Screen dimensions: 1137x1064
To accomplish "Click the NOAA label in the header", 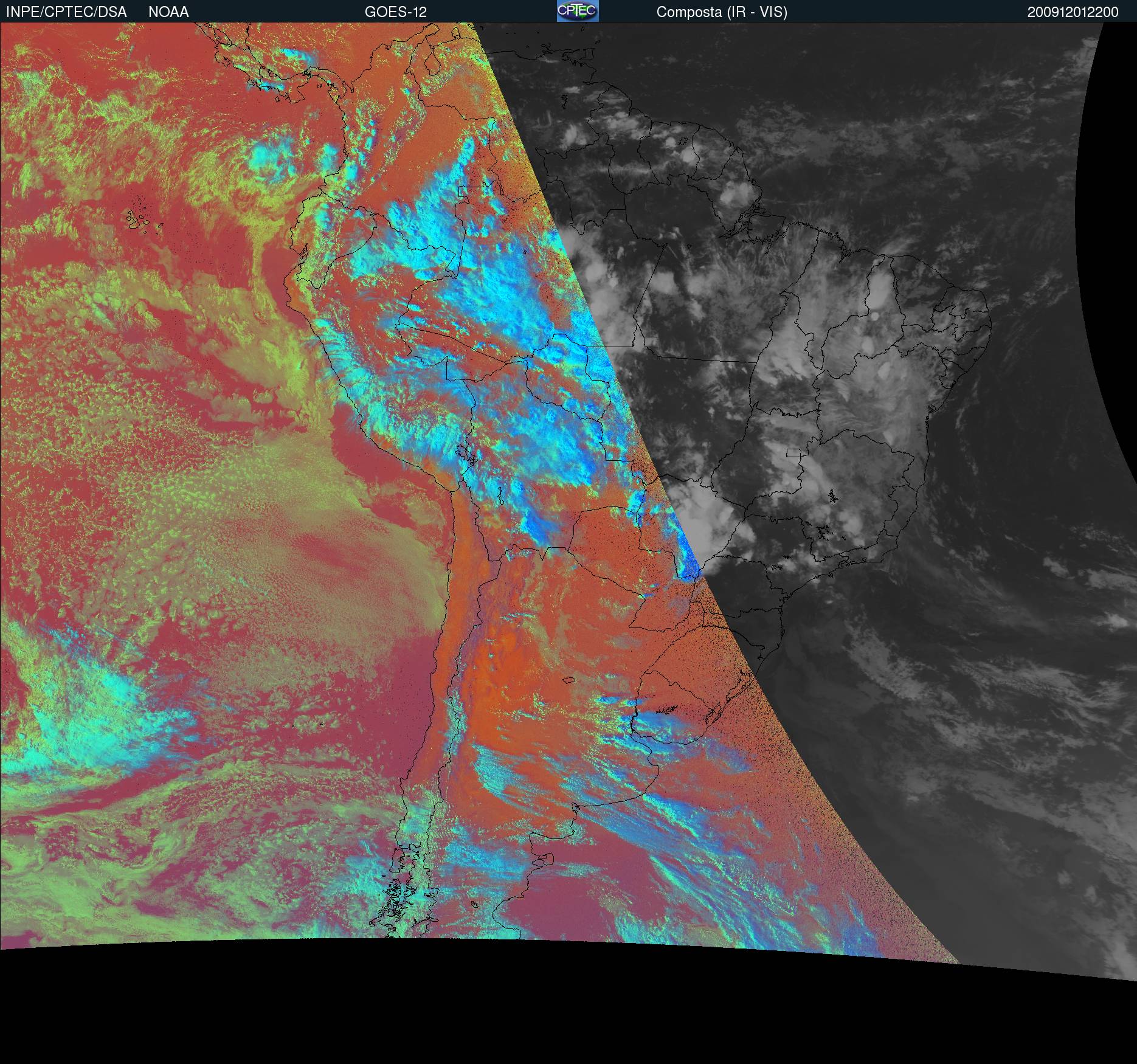I will point(168,12).
